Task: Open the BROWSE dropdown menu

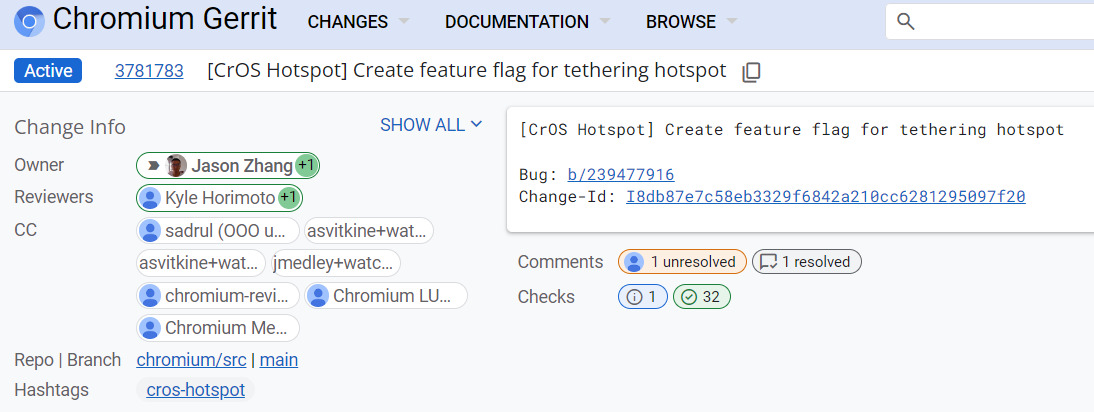Action: (691, 22)
